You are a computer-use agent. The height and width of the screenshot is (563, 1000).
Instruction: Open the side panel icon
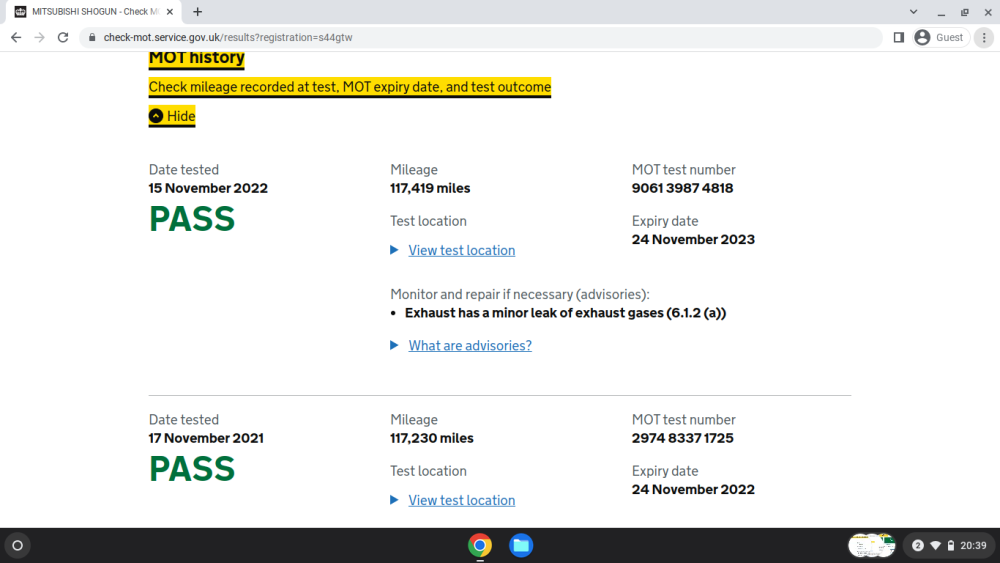[x=899, y=38]
